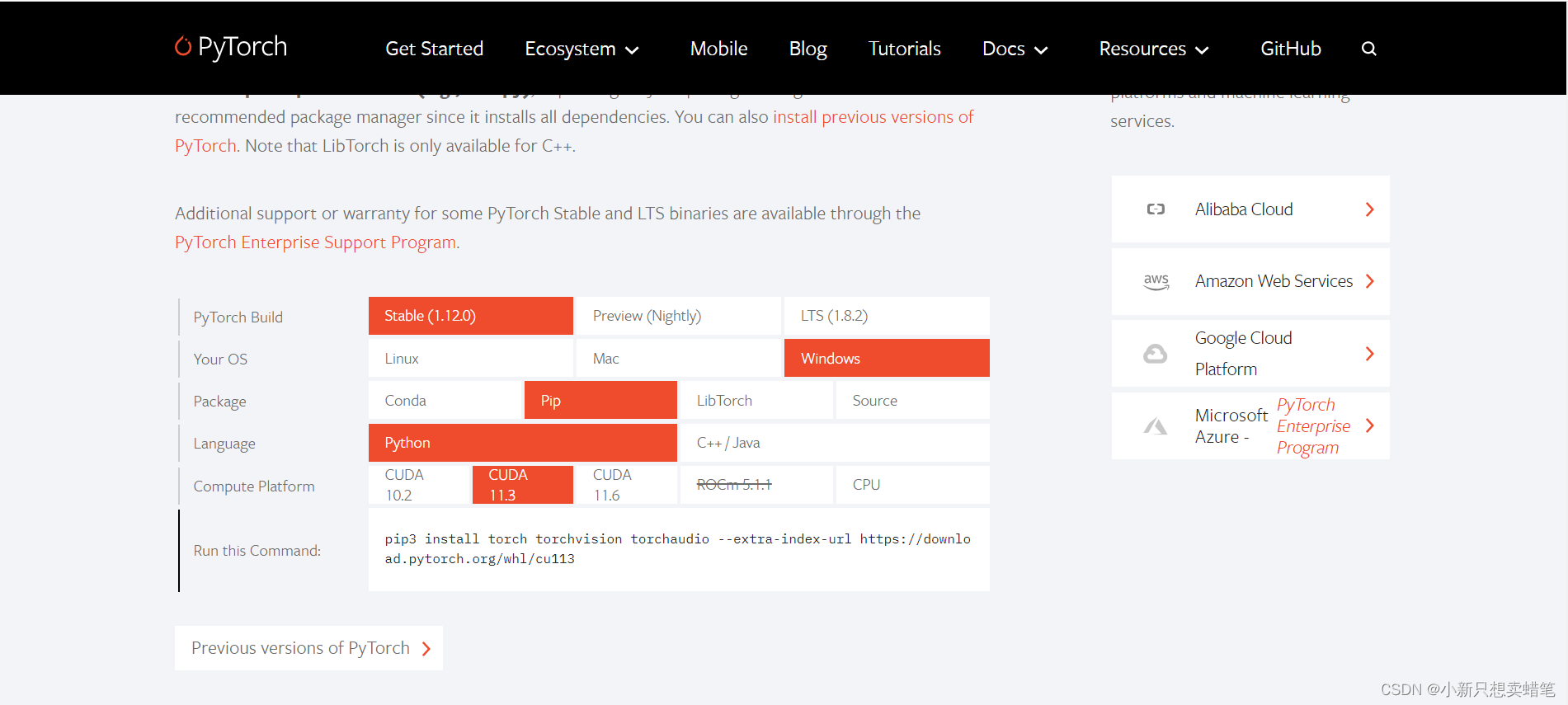The width and height of the screenshot is (1568, 705).
Task: Click the Your OS row label
Action: [x=220, y=360]
